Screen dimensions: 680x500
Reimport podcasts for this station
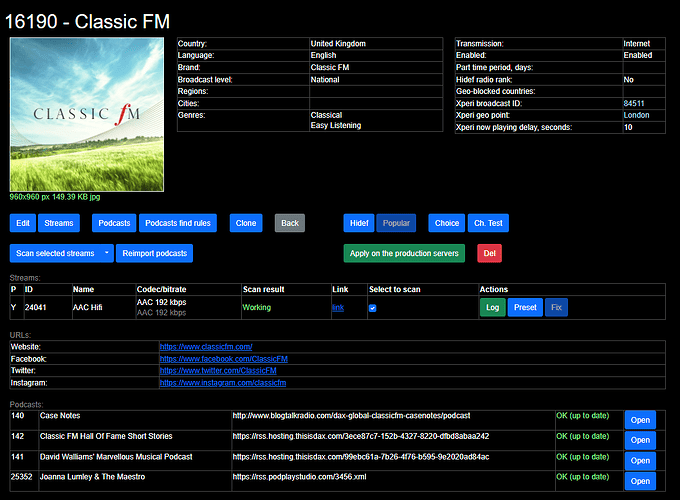tap(154, 253)
